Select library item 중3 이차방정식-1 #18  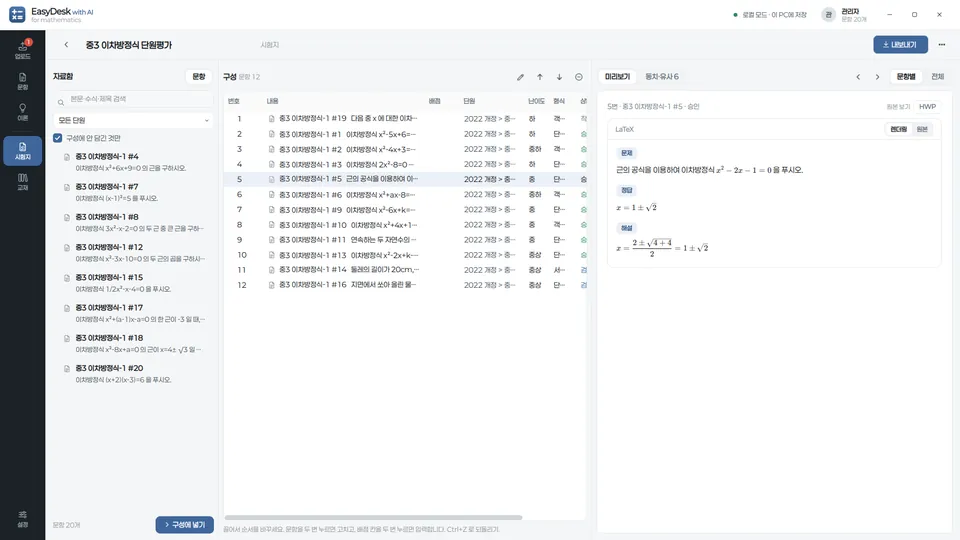tap(133, 343)
